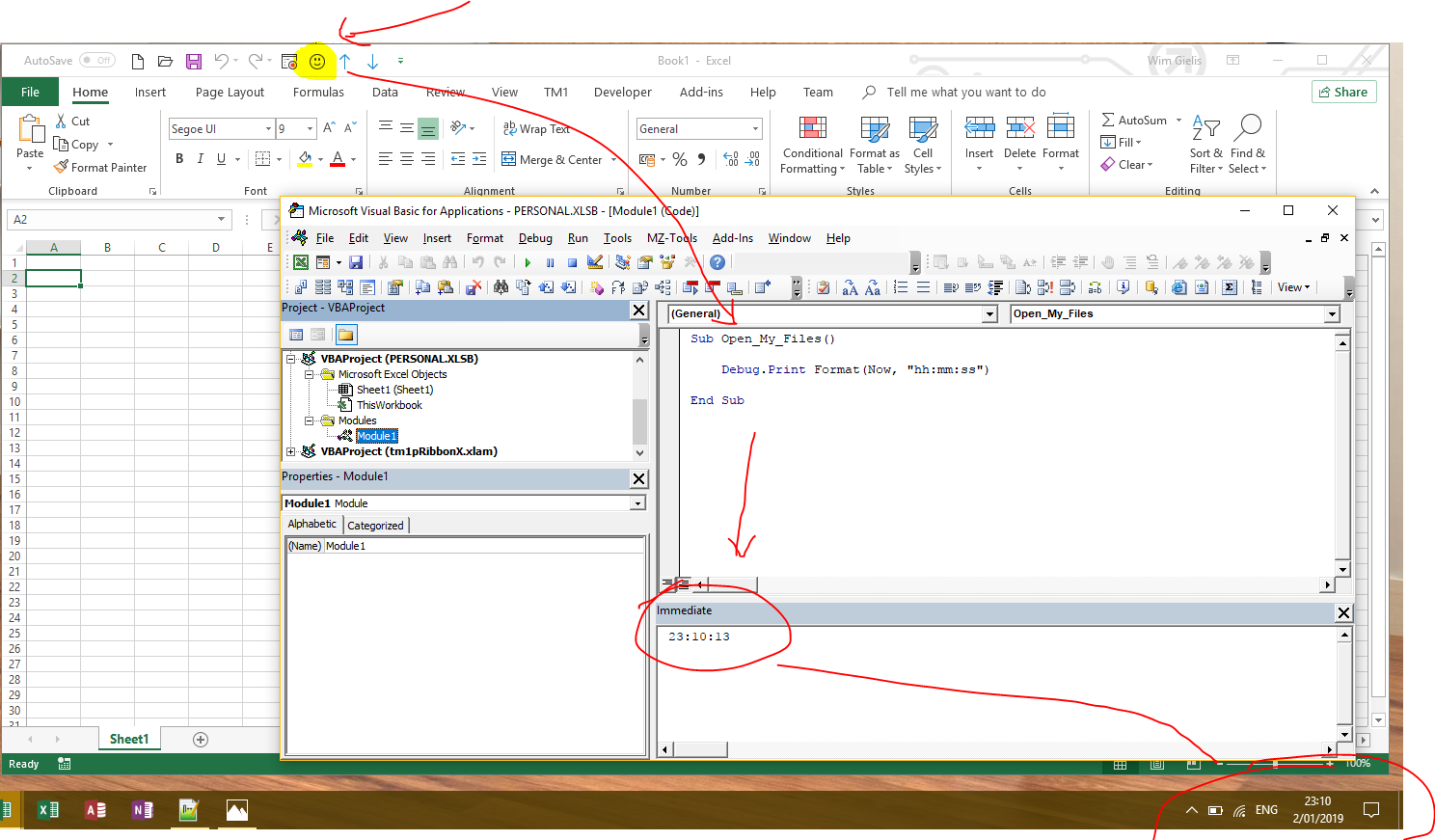This screenshot has width=1435, height=840.
Task: Click the Share button in Excel
Action: [x=1343, y=93]
